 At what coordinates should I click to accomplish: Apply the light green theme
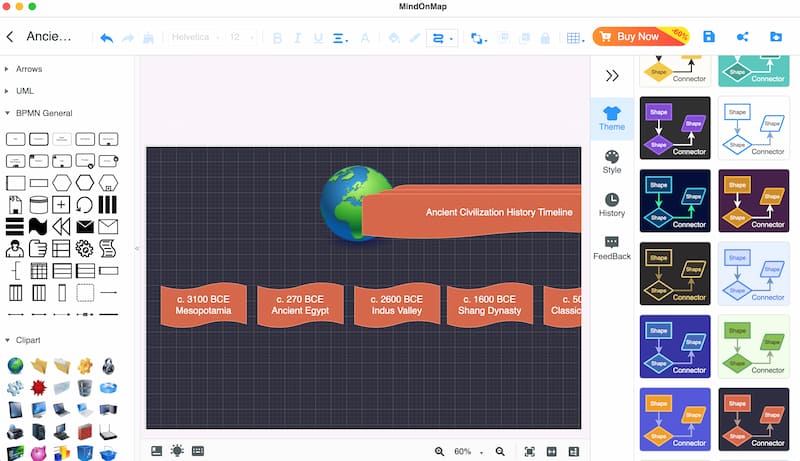[754, 347]
